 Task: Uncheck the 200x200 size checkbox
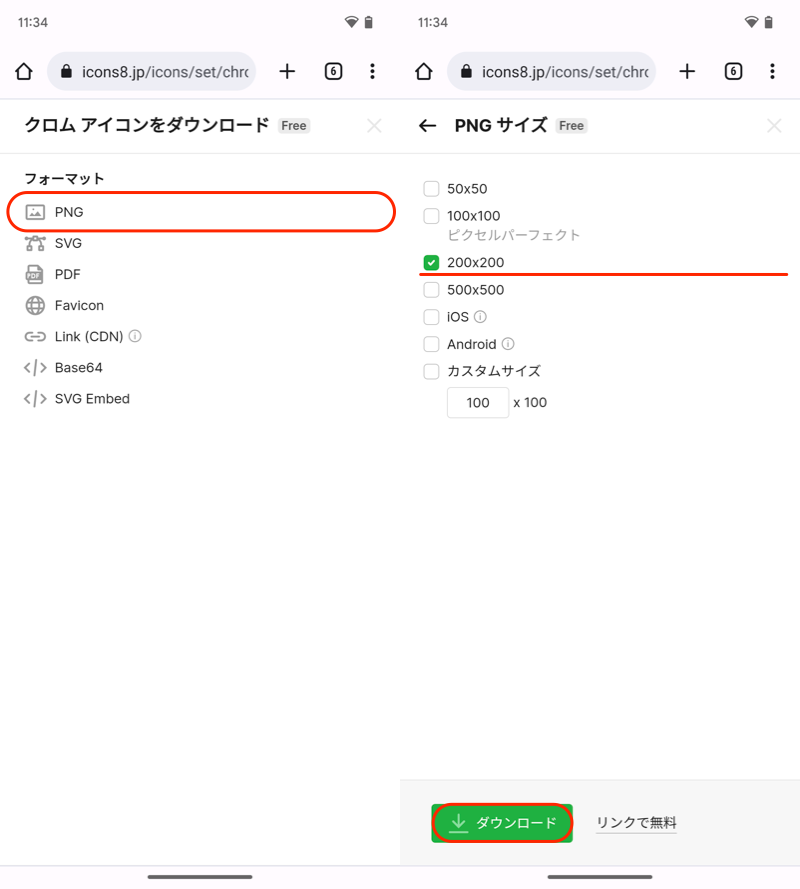point(431,263)
